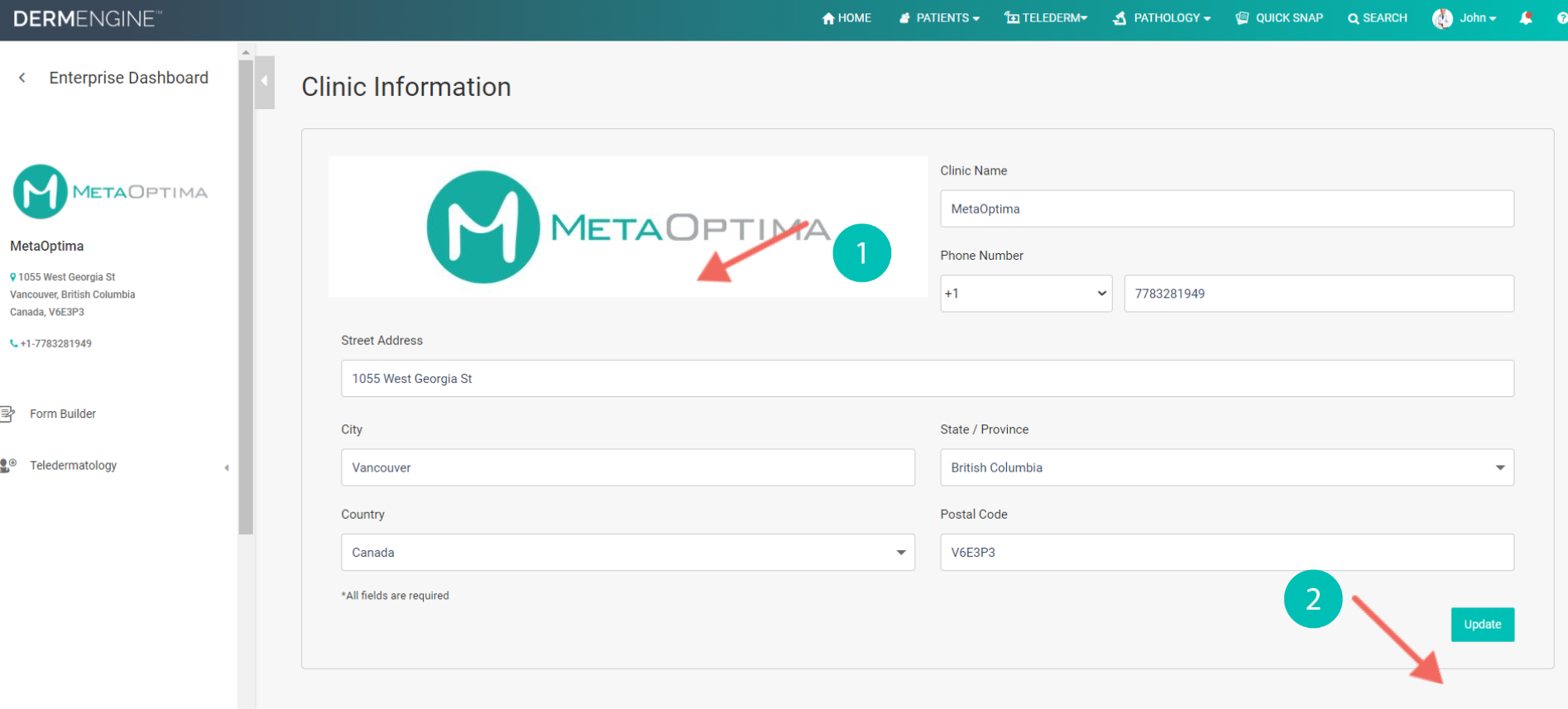
Task: Open the PATHOLOGY menu
Action: 1162,18
